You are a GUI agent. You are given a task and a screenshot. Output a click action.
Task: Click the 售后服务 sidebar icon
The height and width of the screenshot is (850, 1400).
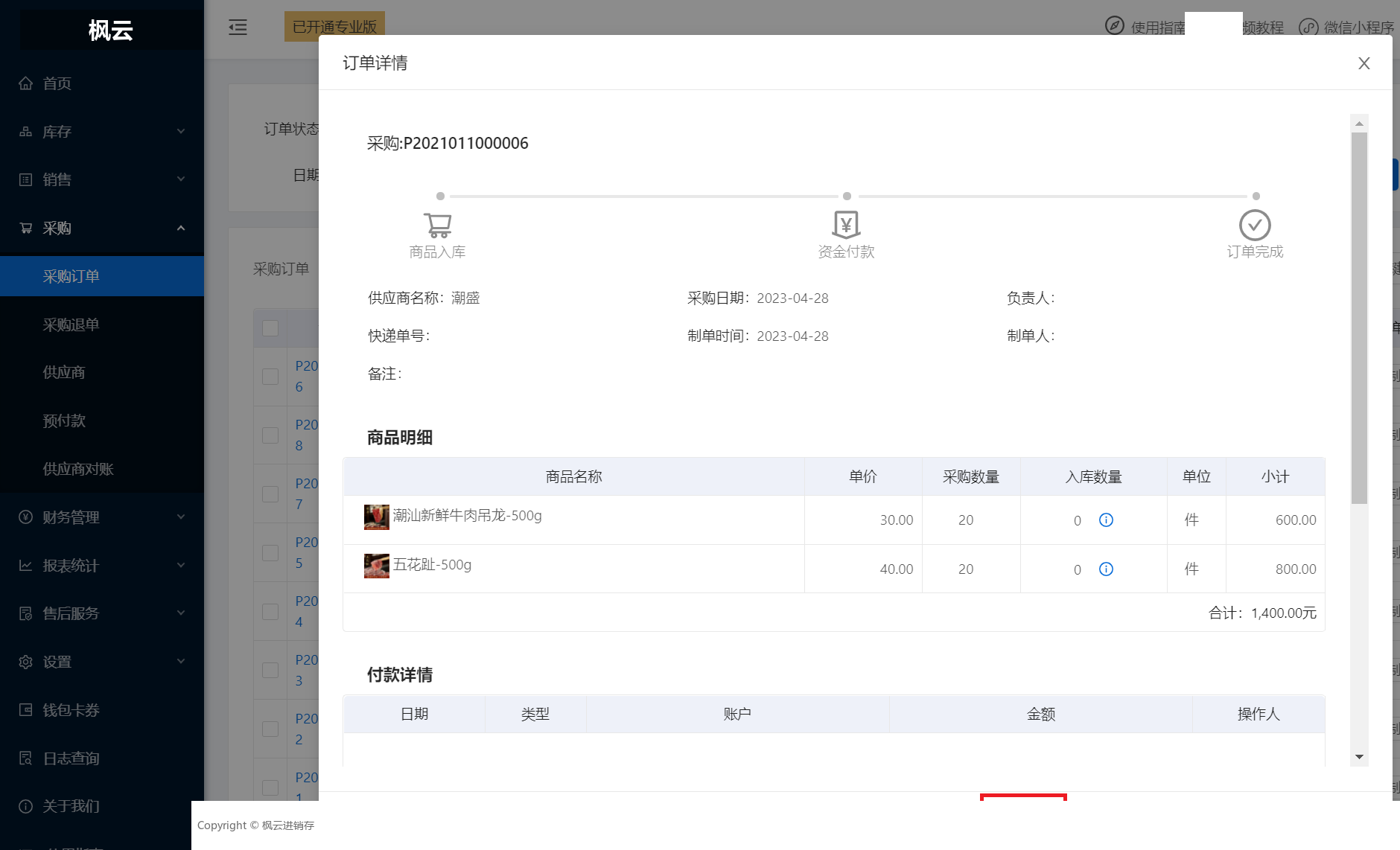pyautogui.click(x=25, y=613)
